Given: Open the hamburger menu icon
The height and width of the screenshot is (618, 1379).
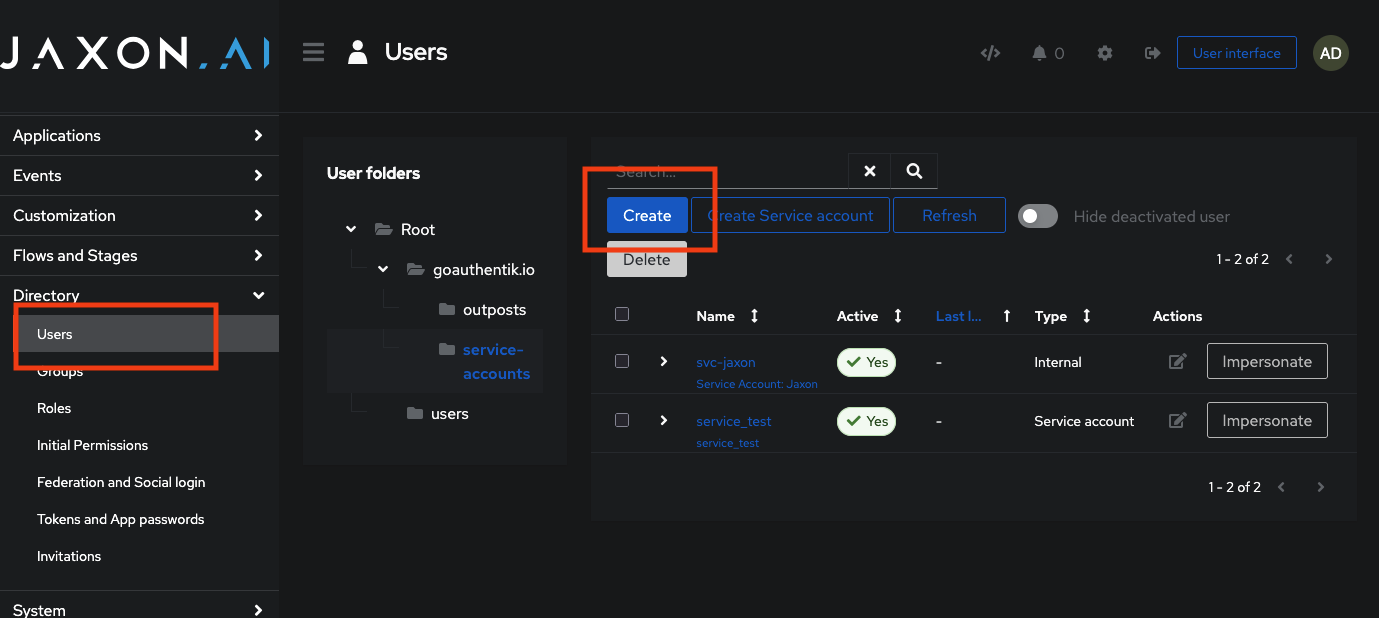Looking at the screenshot, I should 313,52.
